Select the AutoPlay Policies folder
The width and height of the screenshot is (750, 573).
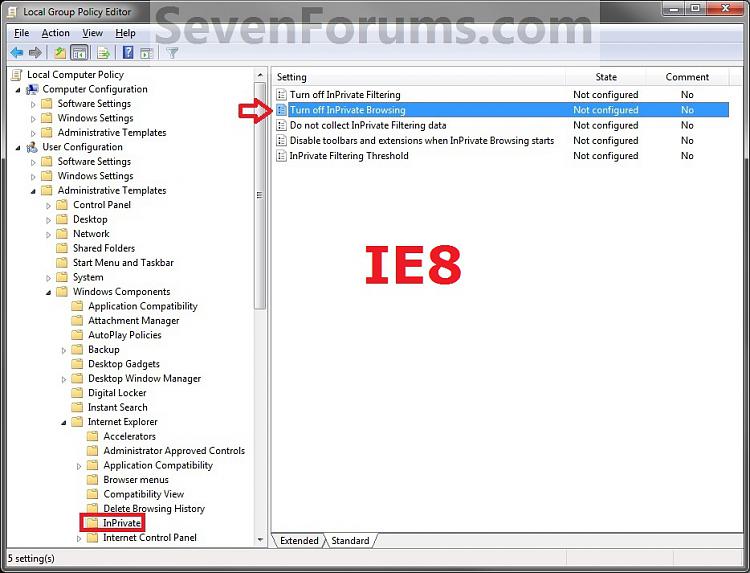tap(124, 335)
